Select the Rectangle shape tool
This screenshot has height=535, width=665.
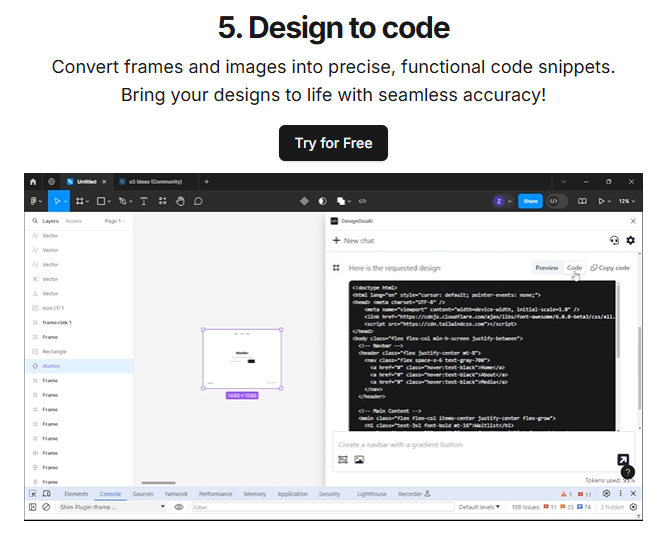[101, 201]
